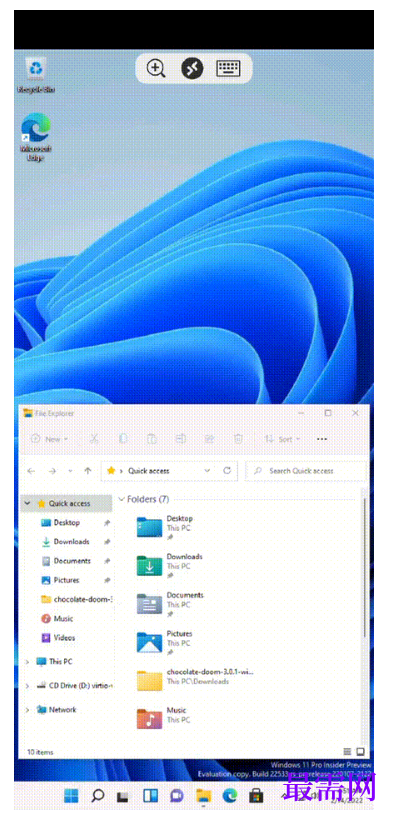Open the Windows Start menu
Image resolution: width=395 pixels, height=818 pixels.
71,796
